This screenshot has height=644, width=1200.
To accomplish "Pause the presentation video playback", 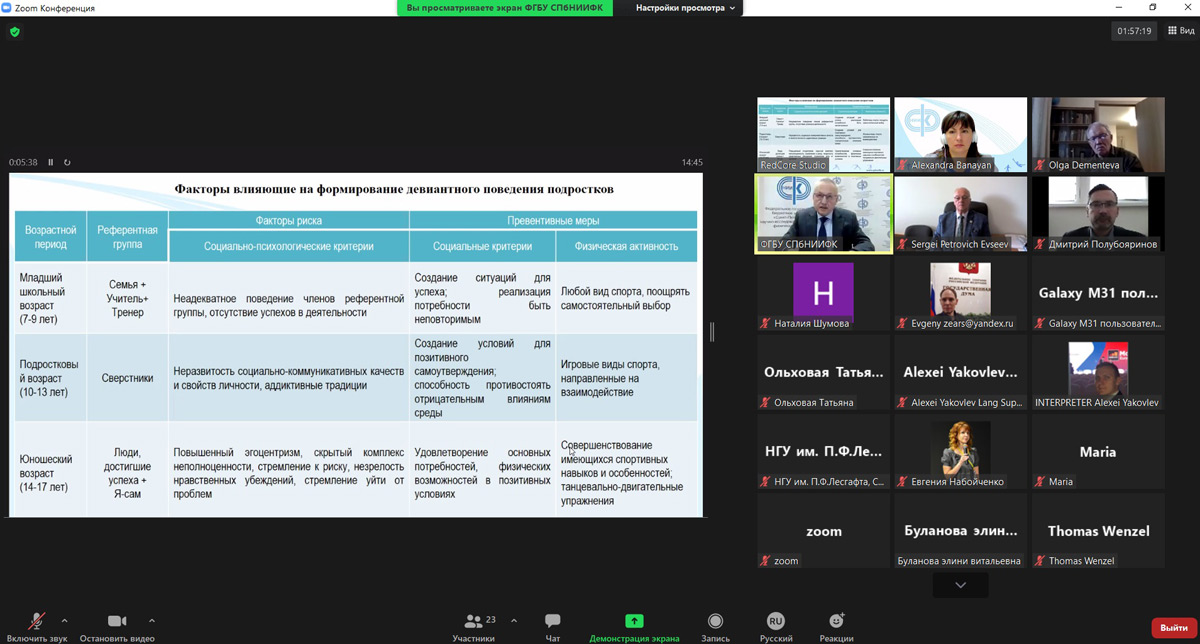I will coord(51,162).
